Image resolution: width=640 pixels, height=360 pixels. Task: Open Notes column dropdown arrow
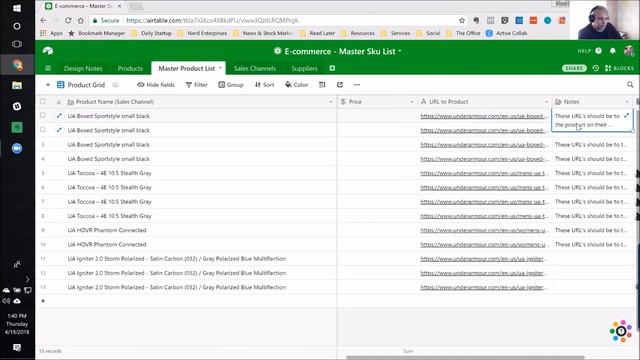(x=627, y=102)
